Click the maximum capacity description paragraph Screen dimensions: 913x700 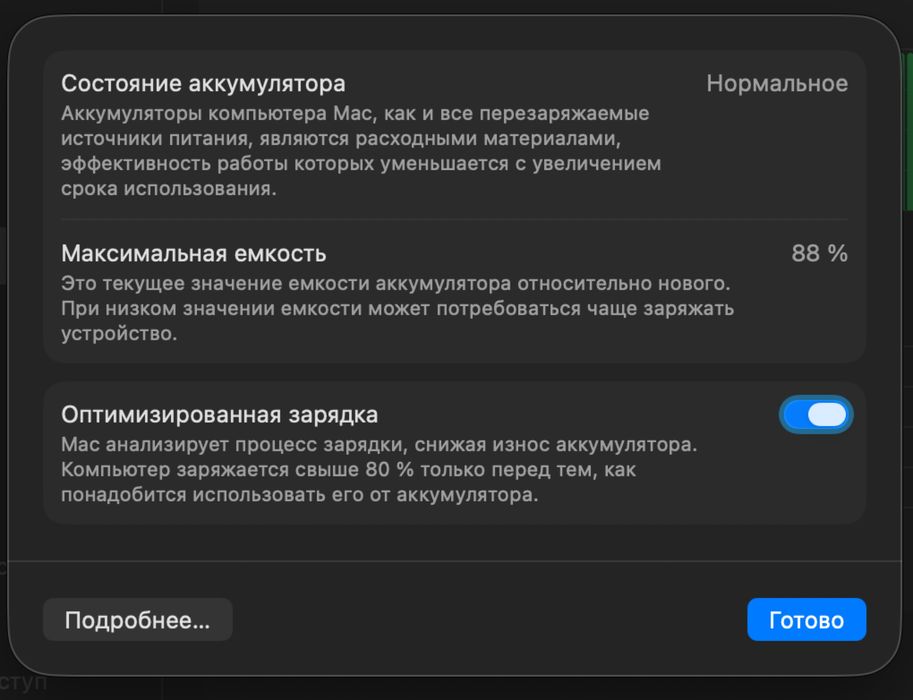pos(397,308)
